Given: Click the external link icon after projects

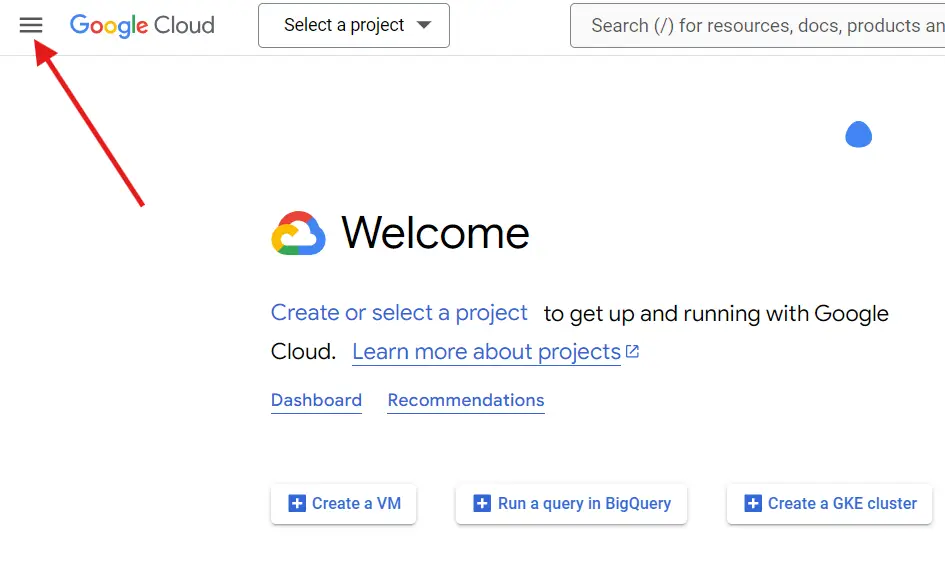Looking at the screenshot, I should point(632,352).
